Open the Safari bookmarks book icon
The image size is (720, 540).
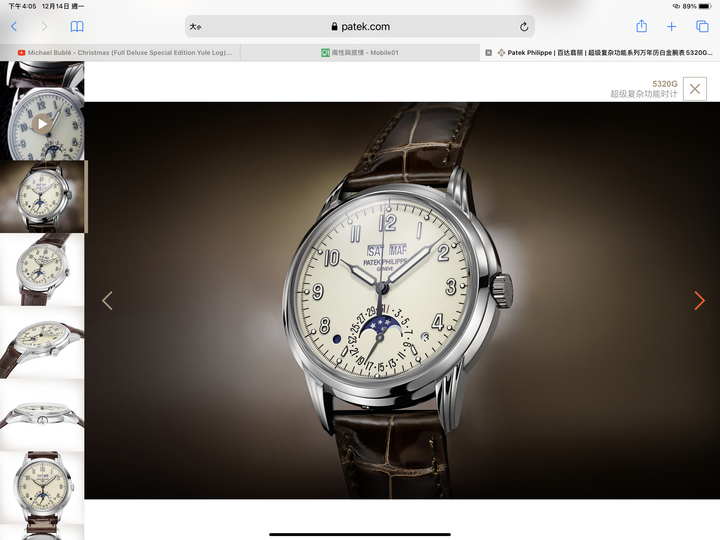pyautogui.click(x=77, y=27)
